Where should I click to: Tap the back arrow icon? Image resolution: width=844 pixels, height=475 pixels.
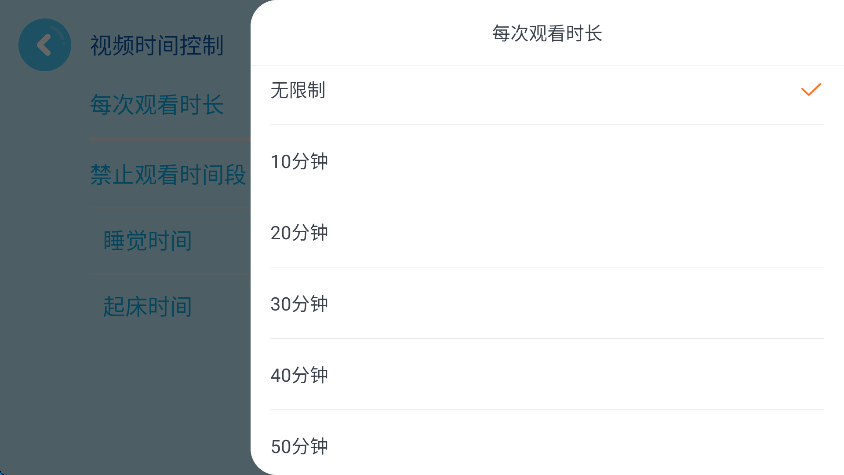tap(44, 45)
